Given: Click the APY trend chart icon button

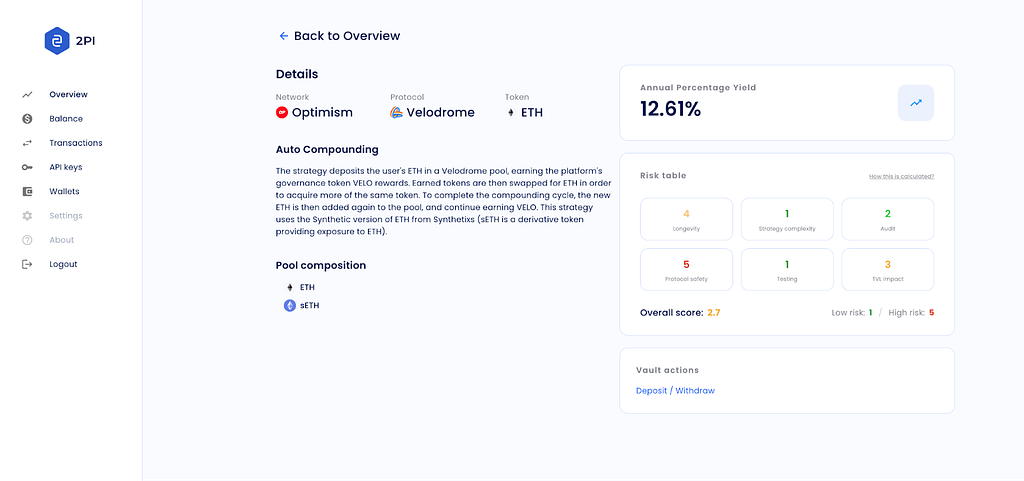Looking at the screenshot, I should coord(916,103).
